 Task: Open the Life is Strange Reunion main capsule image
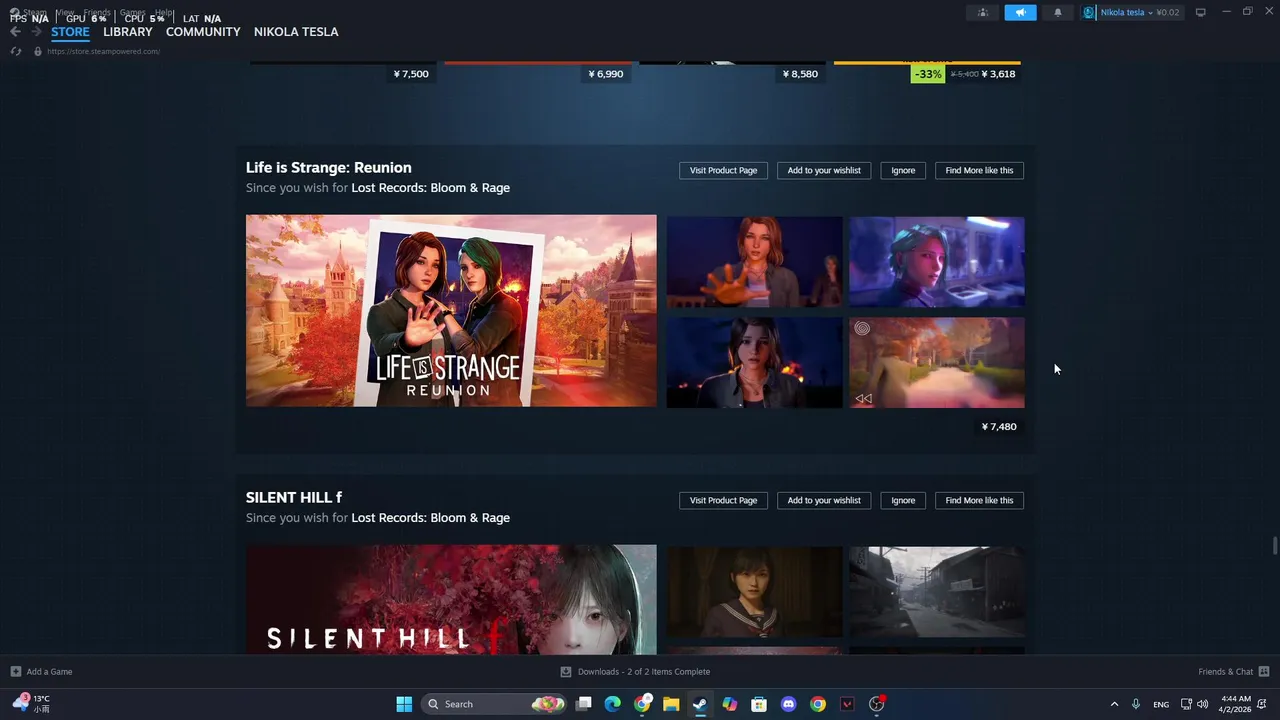[x=451, y=311]
